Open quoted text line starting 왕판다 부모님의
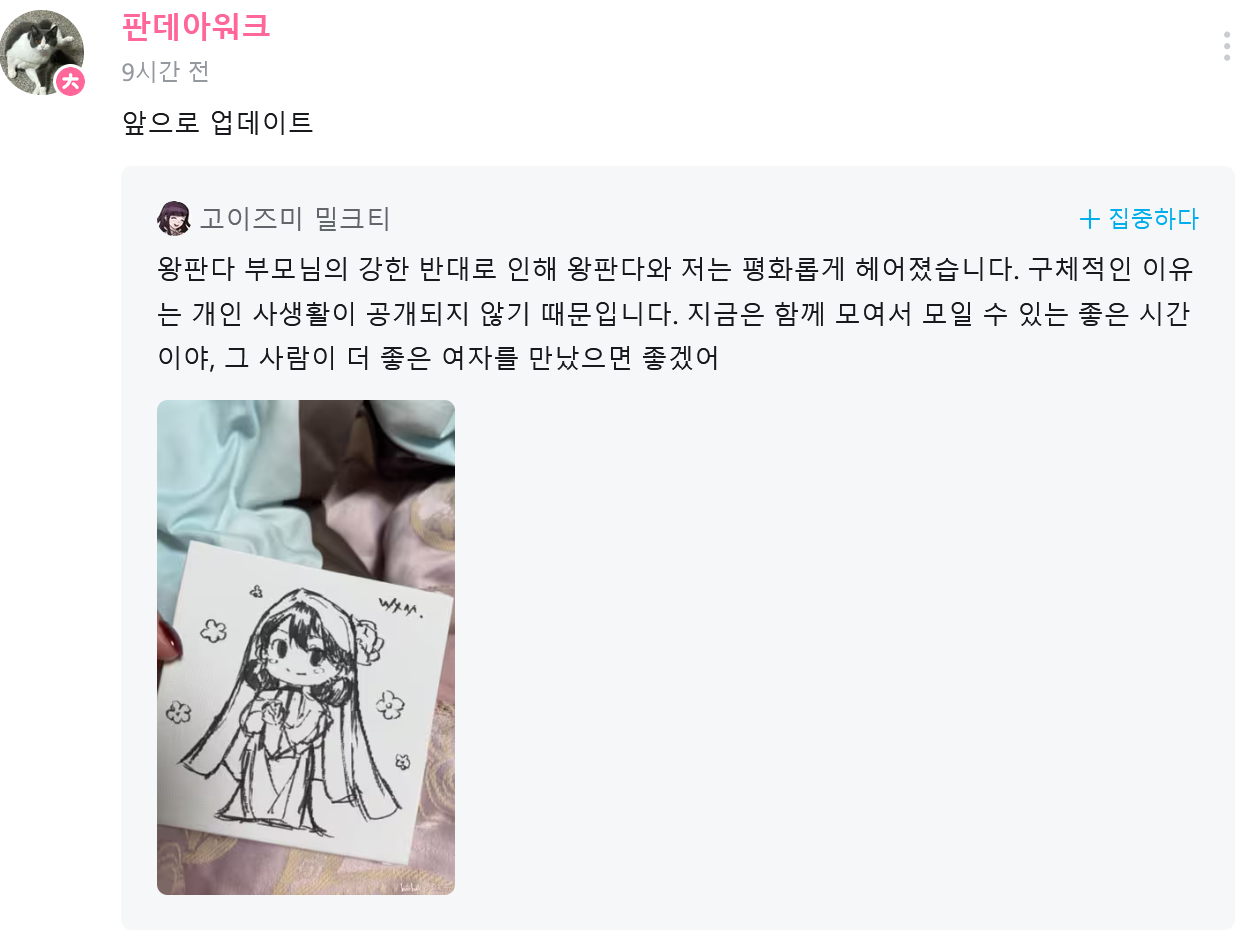Image resolution: width=1251 pixels, height=930 pixels. tap(676, 269)
